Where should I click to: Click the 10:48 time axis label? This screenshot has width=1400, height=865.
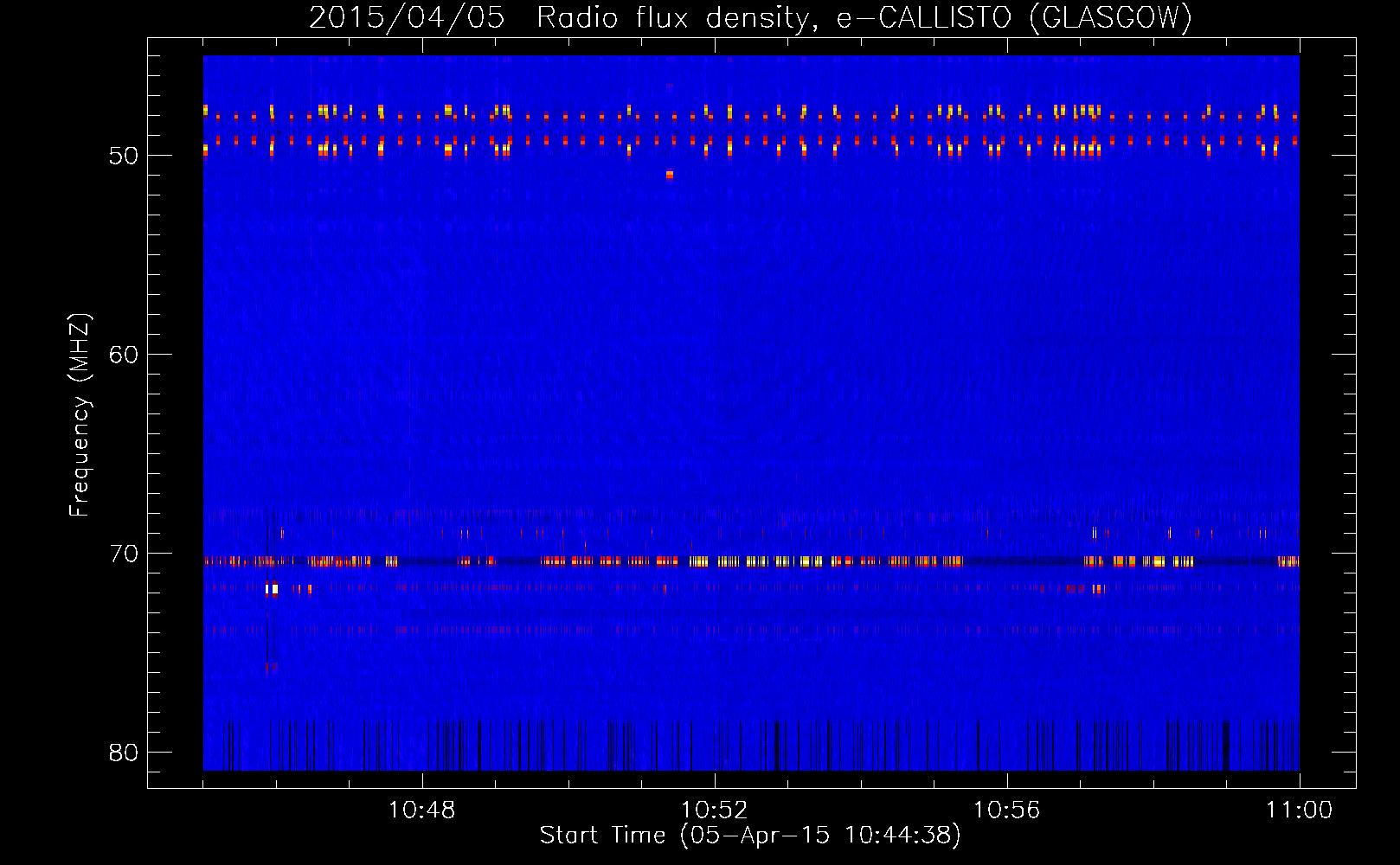tap(422, 811)
